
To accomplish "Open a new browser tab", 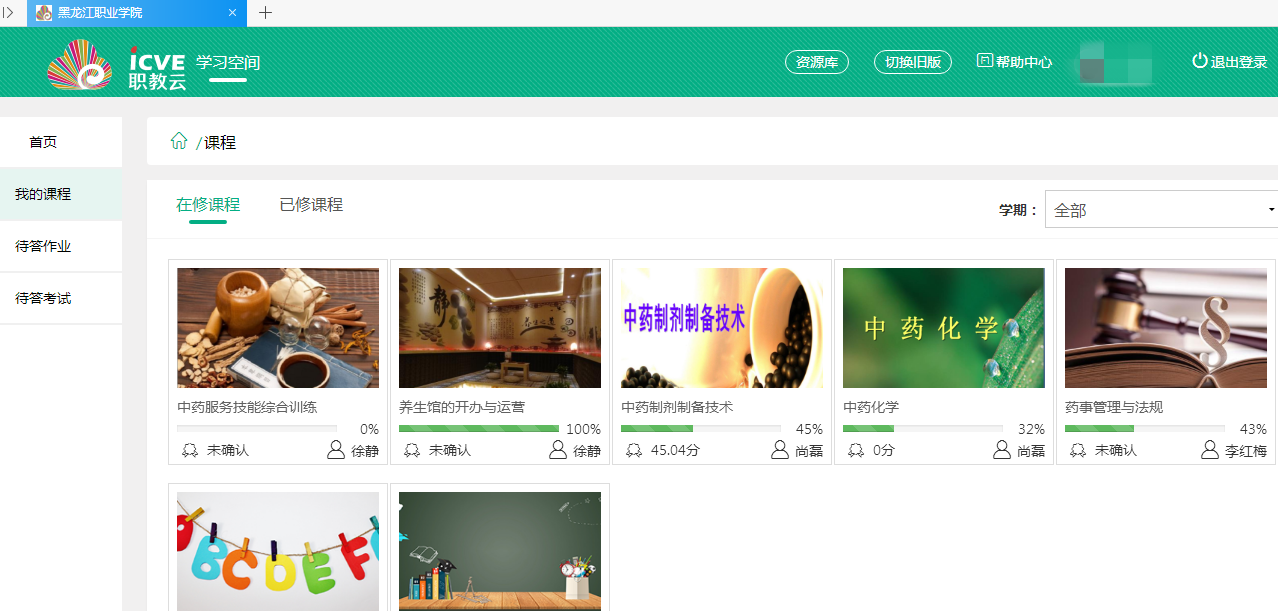I will click(x=265, y=13).
